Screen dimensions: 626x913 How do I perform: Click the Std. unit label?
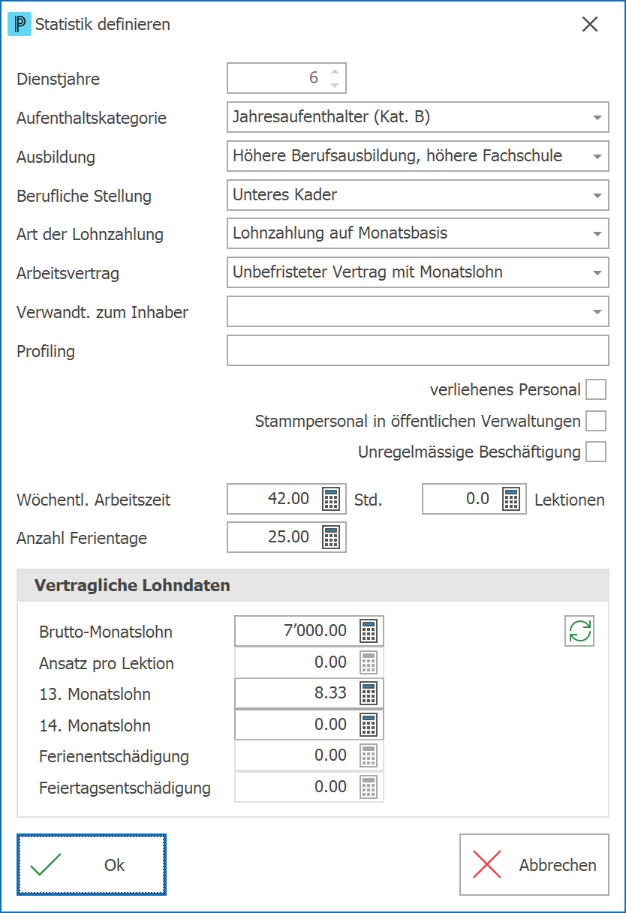pos(368,500)
